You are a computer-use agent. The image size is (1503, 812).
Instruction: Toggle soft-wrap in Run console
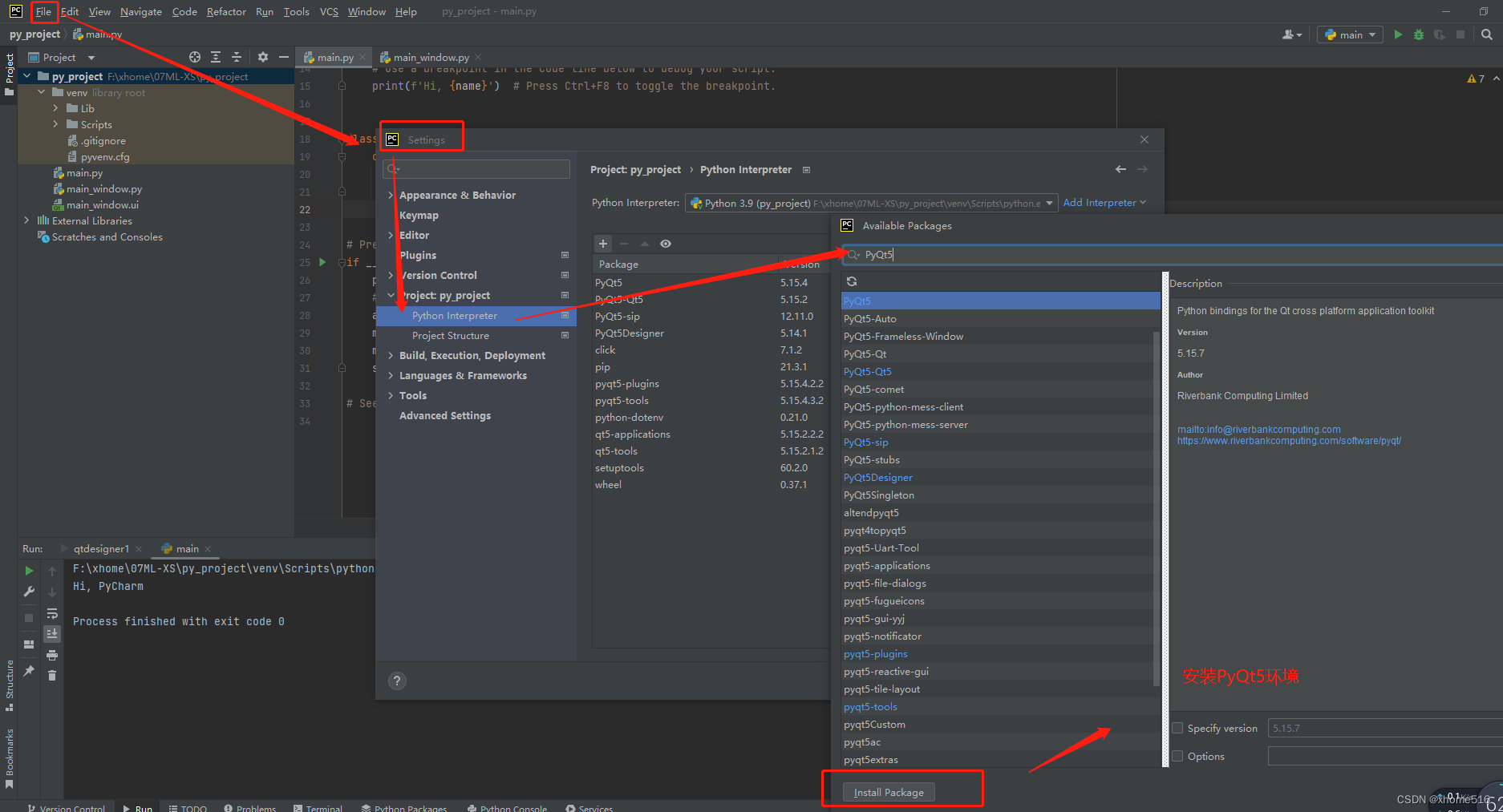(x=52, y=613)
